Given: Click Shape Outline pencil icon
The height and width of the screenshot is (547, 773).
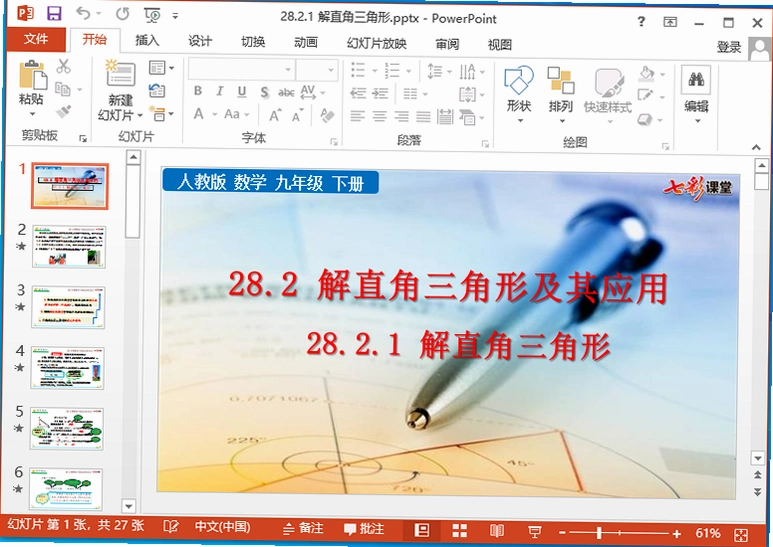Looking at the screenshot, I should click(x=645, y=96).
